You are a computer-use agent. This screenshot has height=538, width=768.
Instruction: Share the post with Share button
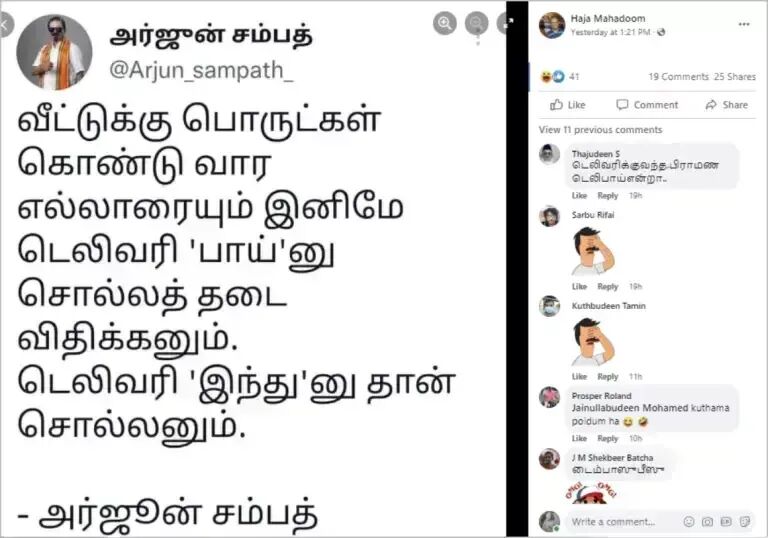point(726,105)
